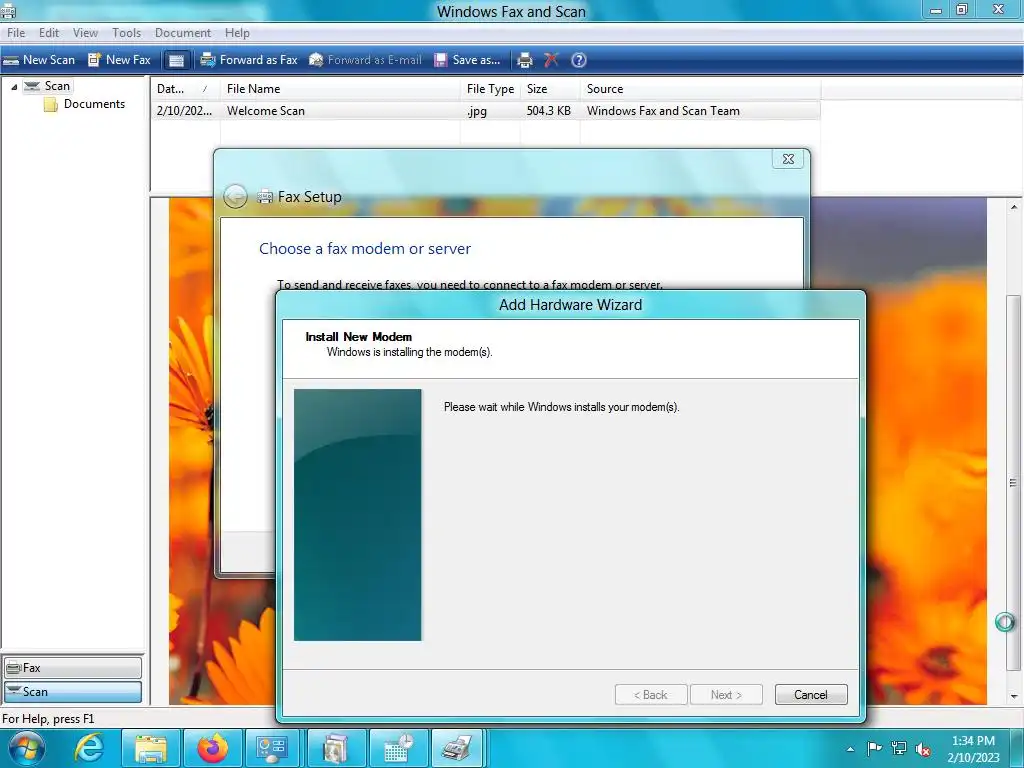Image resolution: width=1024 pixels, height=768 pixels.
Task: Open the View menu
Action: click(x=85, y=33)
